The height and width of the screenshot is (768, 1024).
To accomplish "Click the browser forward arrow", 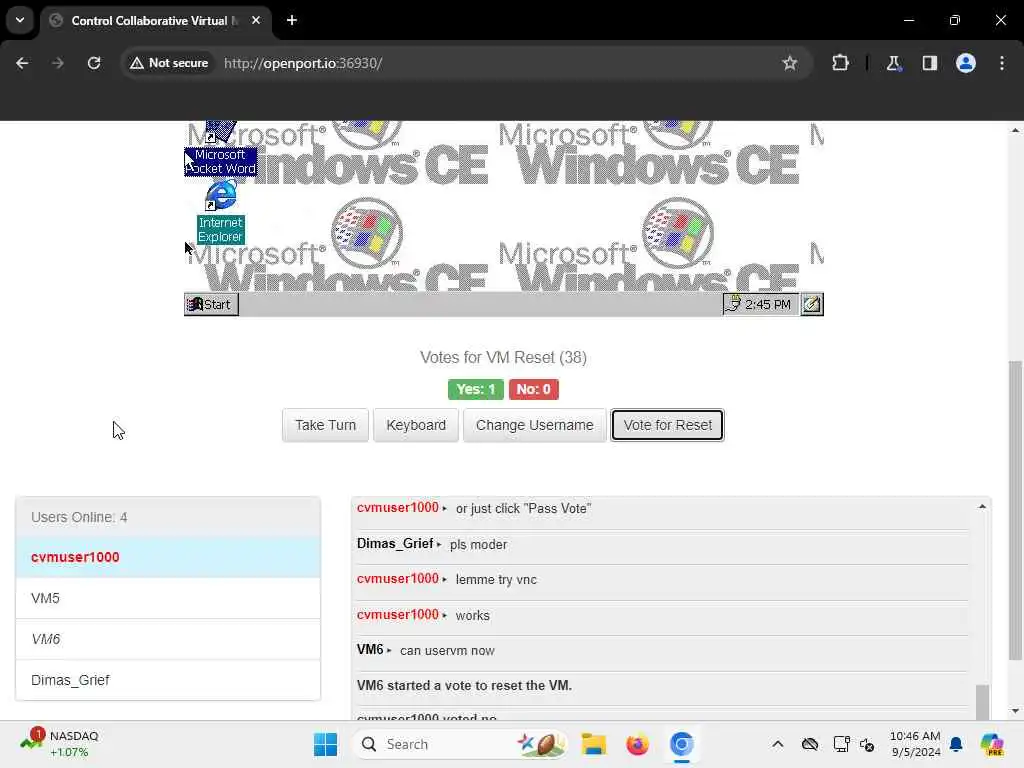I will click(58, 63).
